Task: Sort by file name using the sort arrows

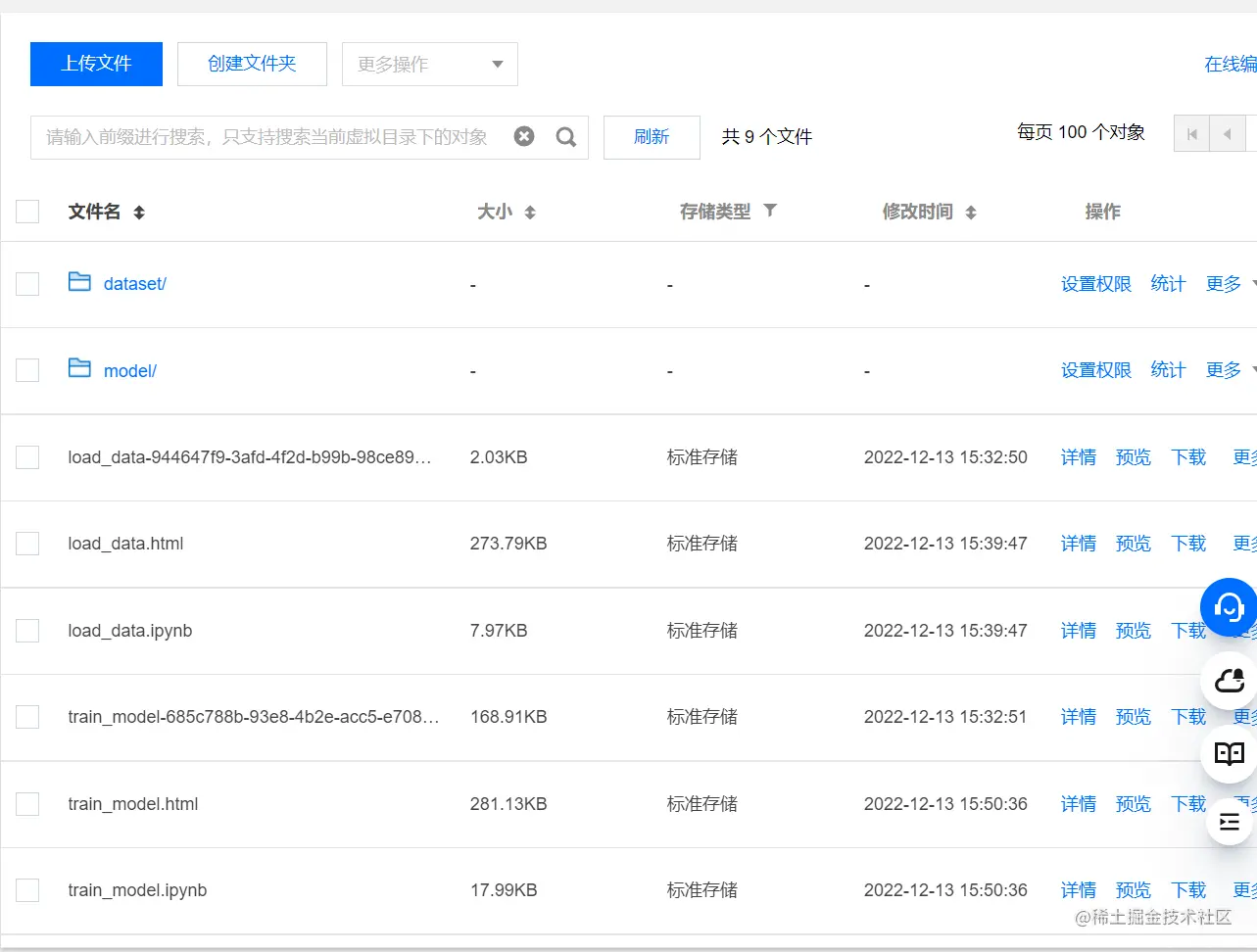Action: tap(139, 213)
